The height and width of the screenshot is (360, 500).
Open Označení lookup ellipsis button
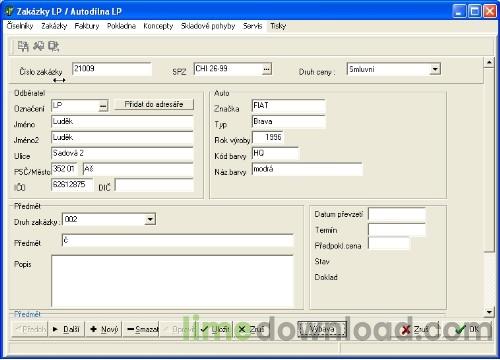103,106
